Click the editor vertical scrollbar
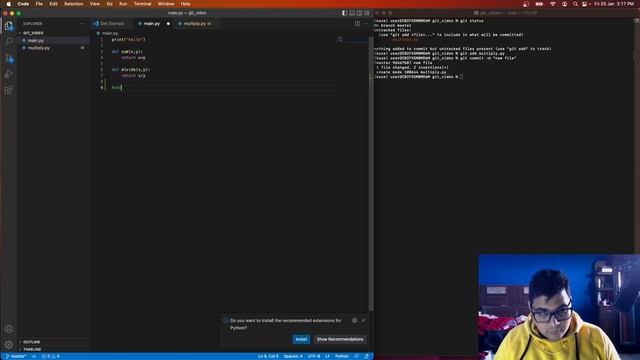The width and height of the screenshot is (640, 360). (x=371, y=173)
